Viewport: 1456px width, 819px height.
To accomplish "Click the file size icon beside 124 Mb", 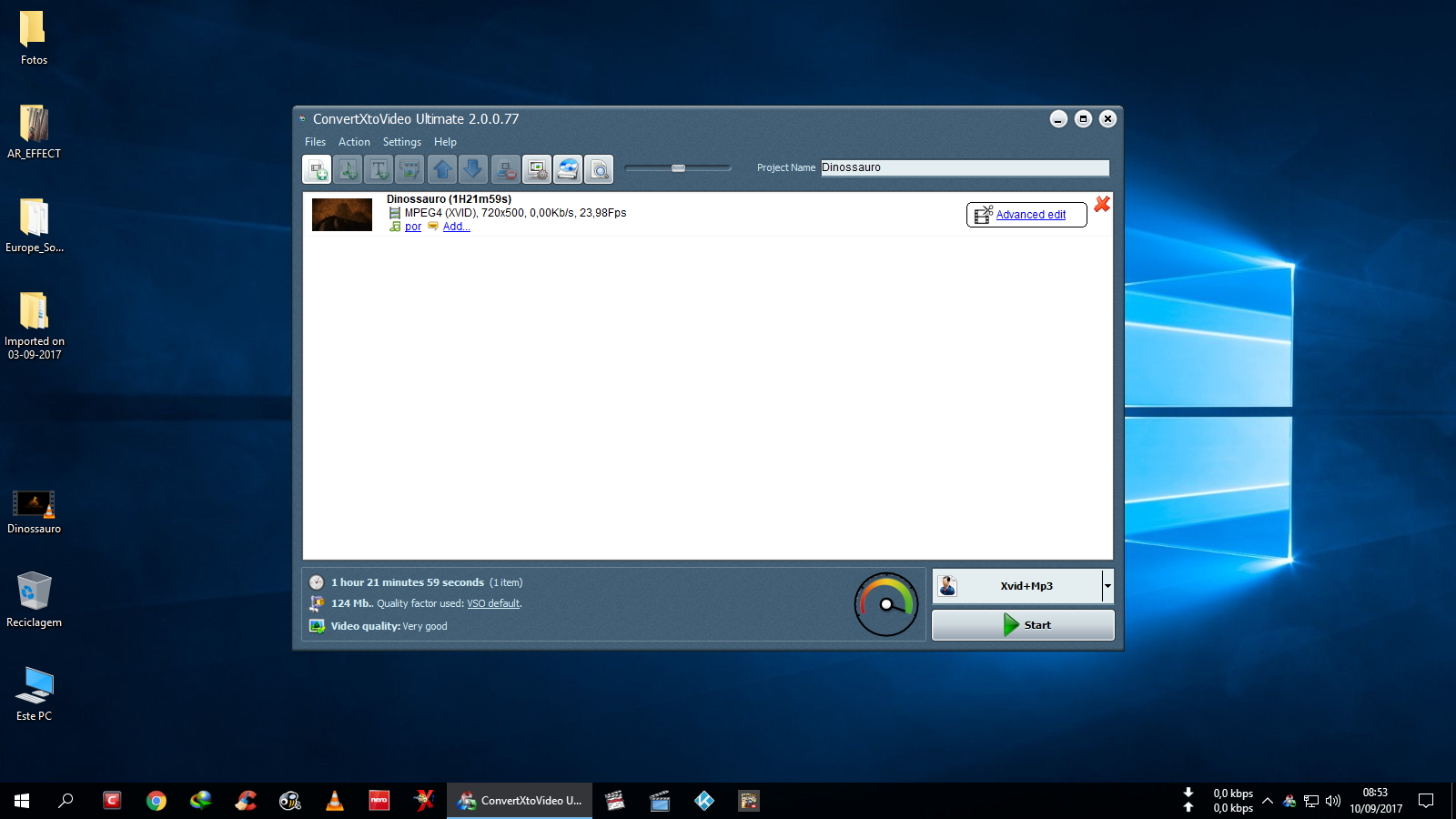I will [317, 603].
